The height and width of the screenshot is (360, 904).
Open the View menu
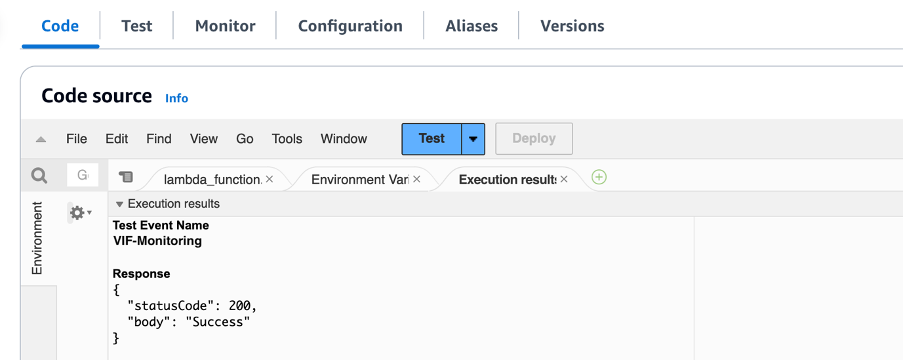(x=204, y=139)
